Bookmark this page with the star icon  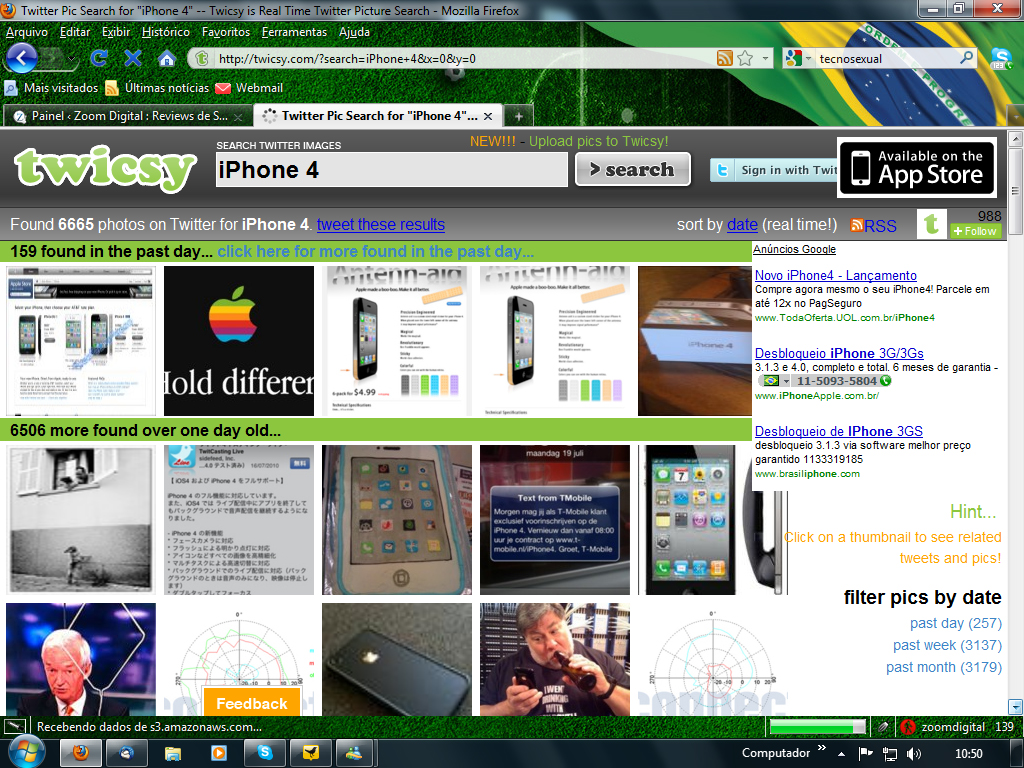point(745,58)
